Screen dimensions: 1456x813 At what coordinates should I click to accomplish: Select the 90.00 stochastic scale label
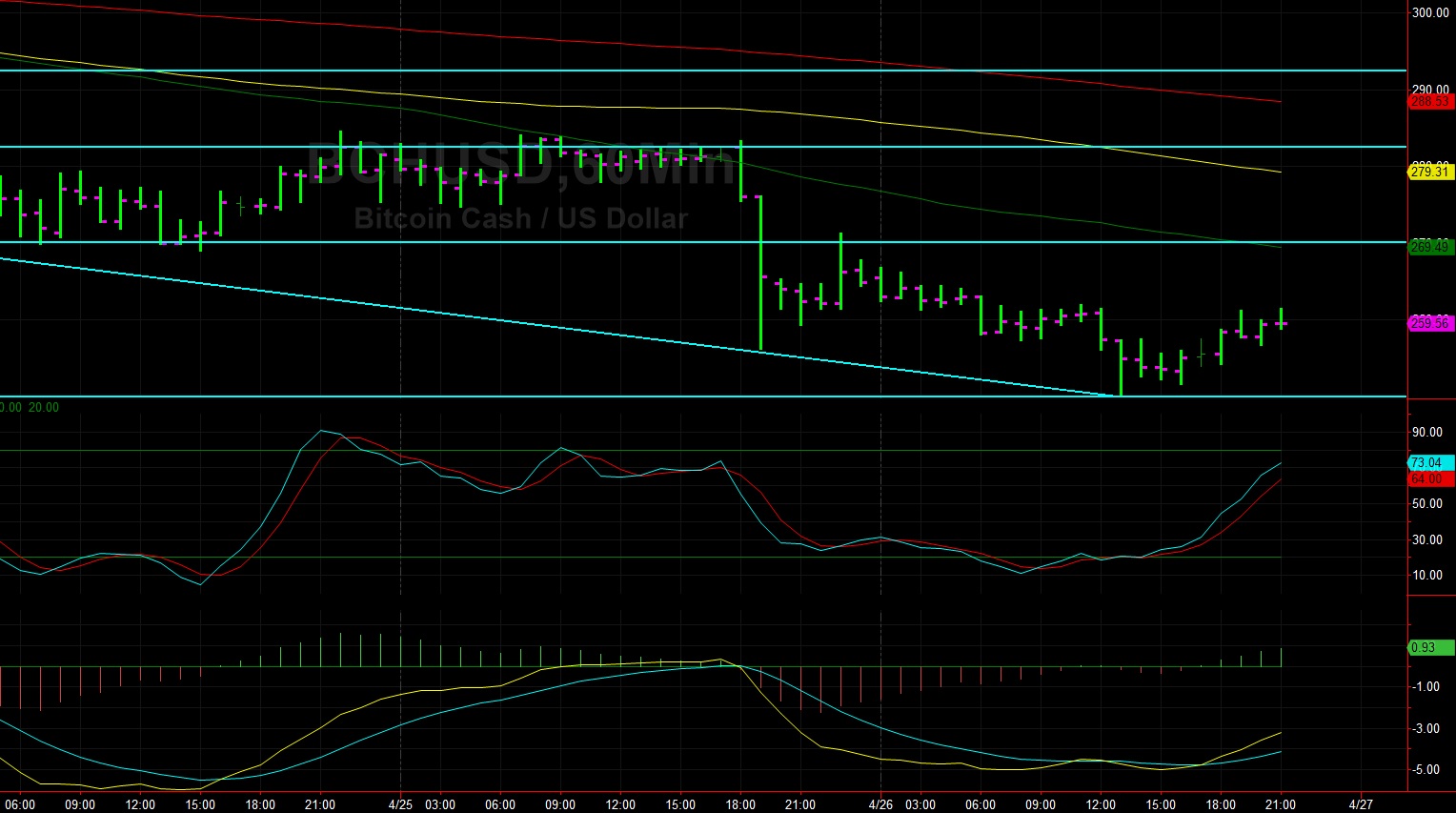coord(1426,432)
